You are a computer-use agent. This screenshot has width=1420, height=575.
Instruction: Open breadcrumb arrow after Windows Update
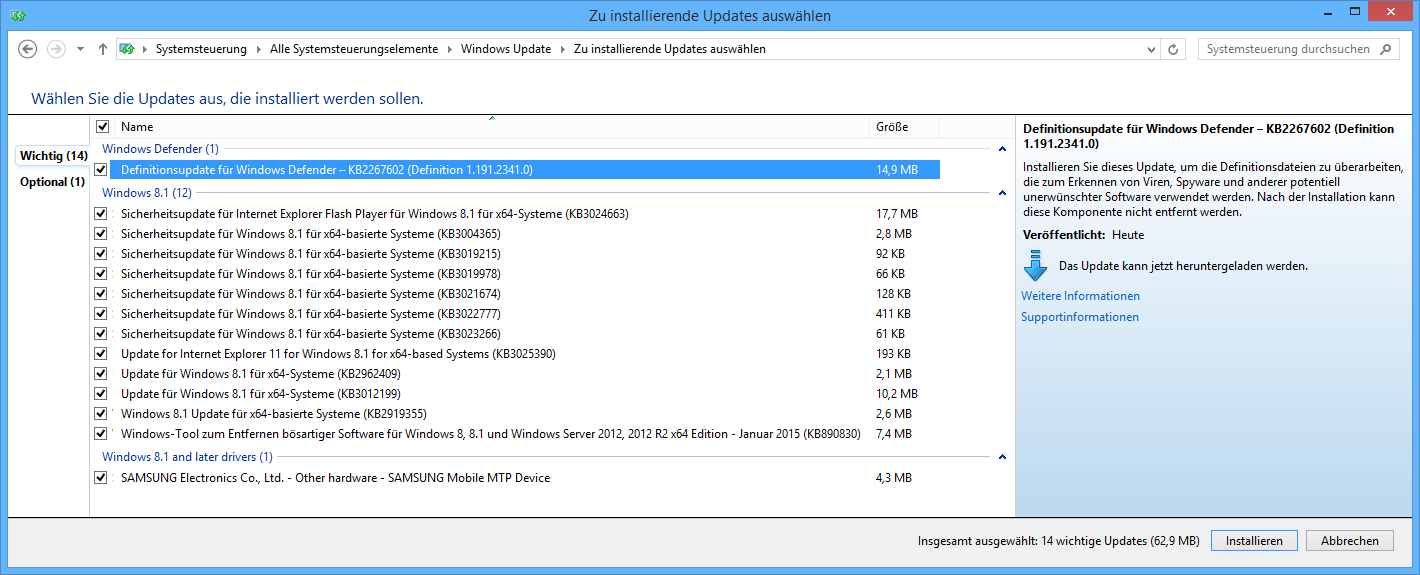click(x=562, y=49)
